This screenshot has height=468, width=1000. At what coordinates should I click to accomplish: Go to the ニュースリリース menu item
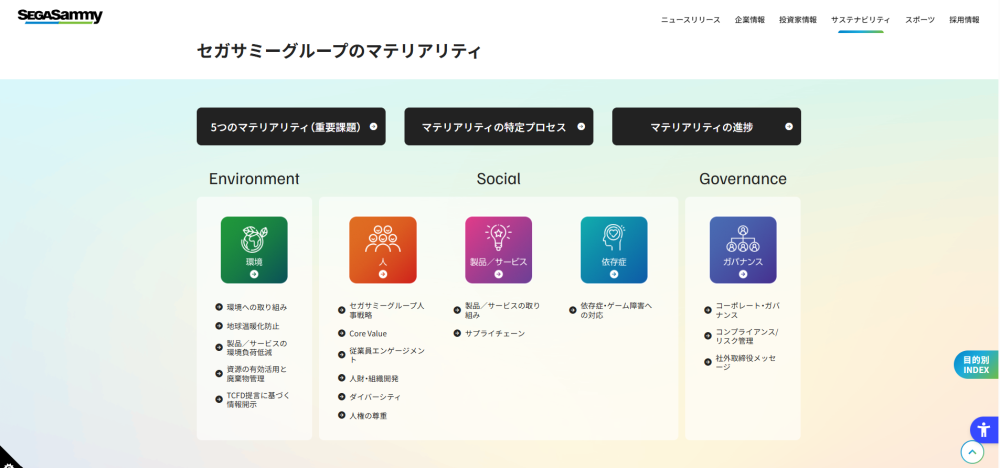690,20
